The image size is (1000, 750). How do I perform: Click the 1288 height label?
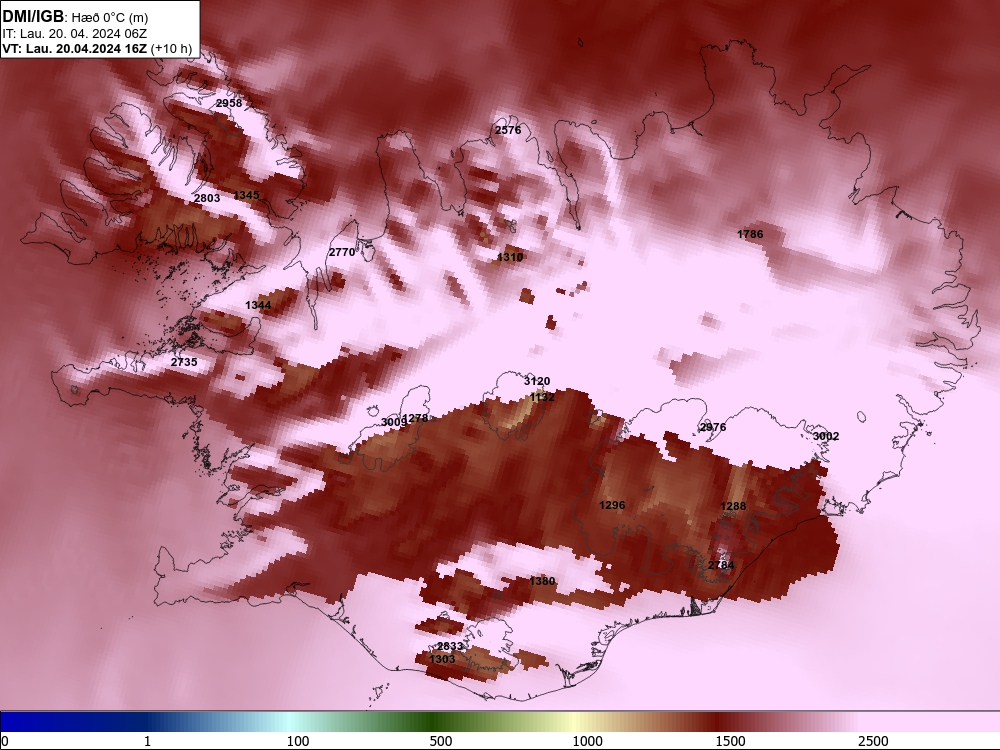click(733, 506)
